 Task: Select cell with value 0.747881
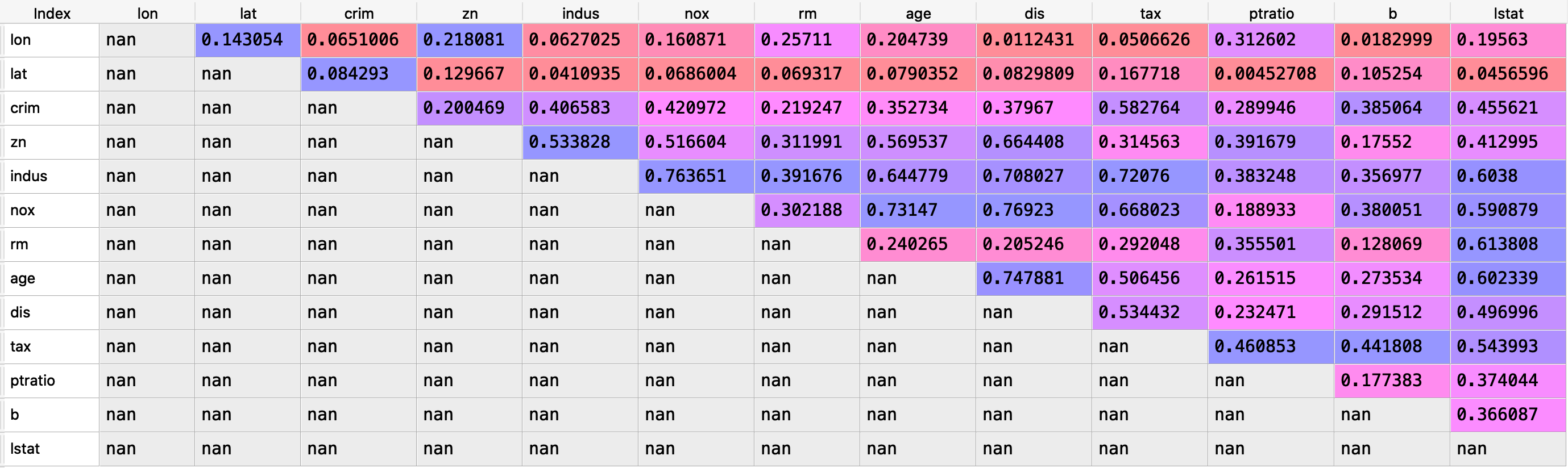1034,278
